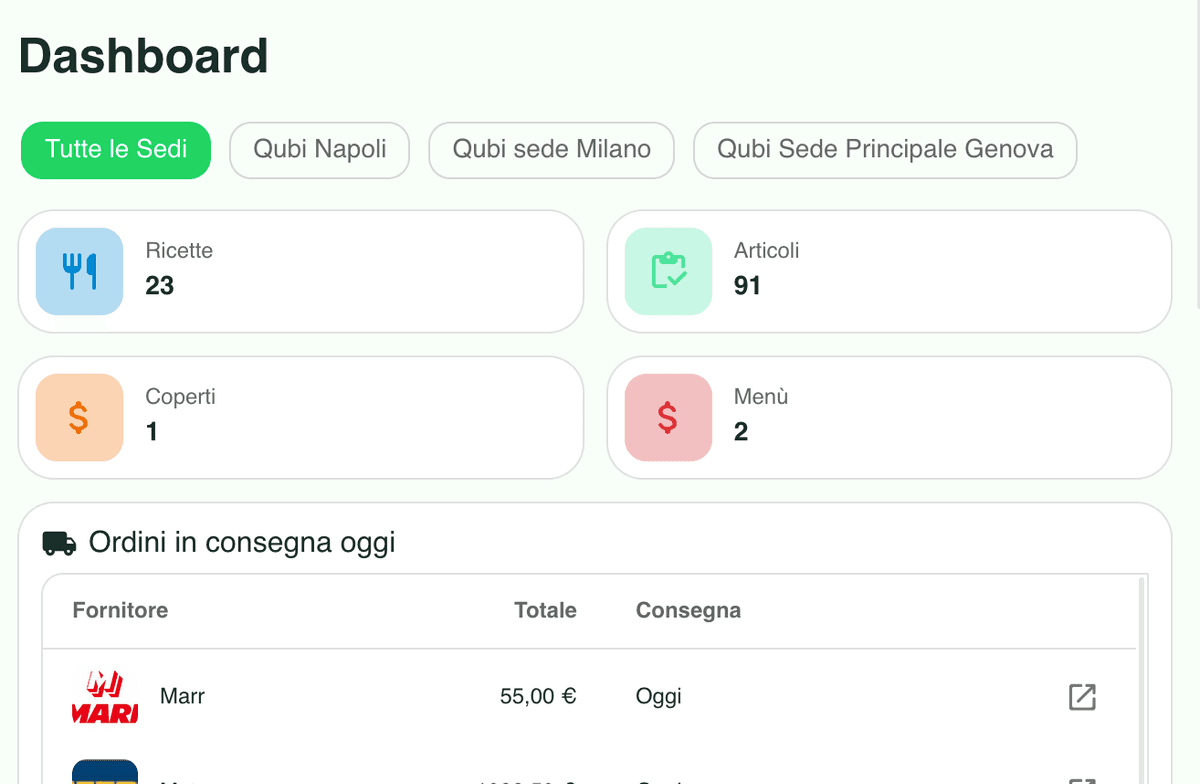
Task: Select the Tutte le Sedi filter
Action: pyautogui.click(x=115, y=149)
